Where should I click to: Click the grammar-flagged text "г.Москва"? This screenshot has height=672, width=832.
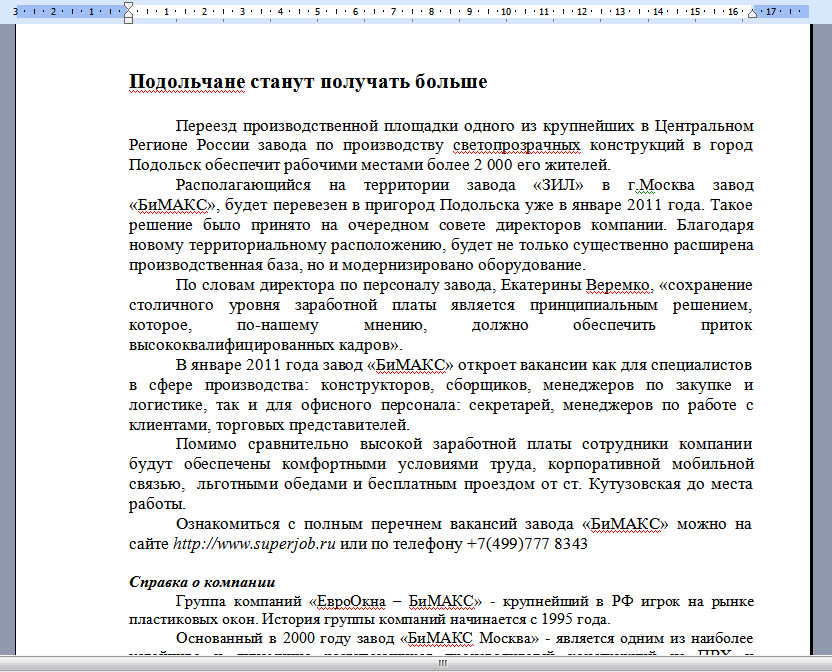[661, 185]
